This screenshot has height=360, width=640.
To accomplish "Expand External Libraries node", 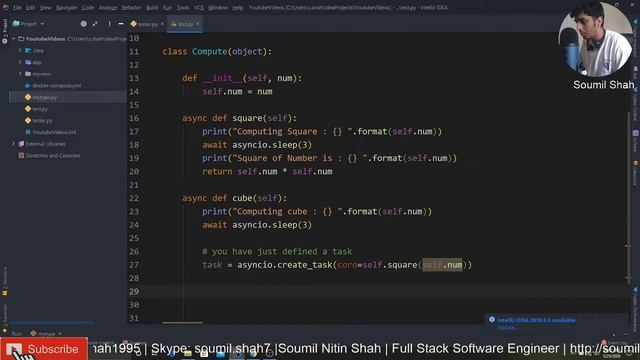I will click(x=13, y=144).
